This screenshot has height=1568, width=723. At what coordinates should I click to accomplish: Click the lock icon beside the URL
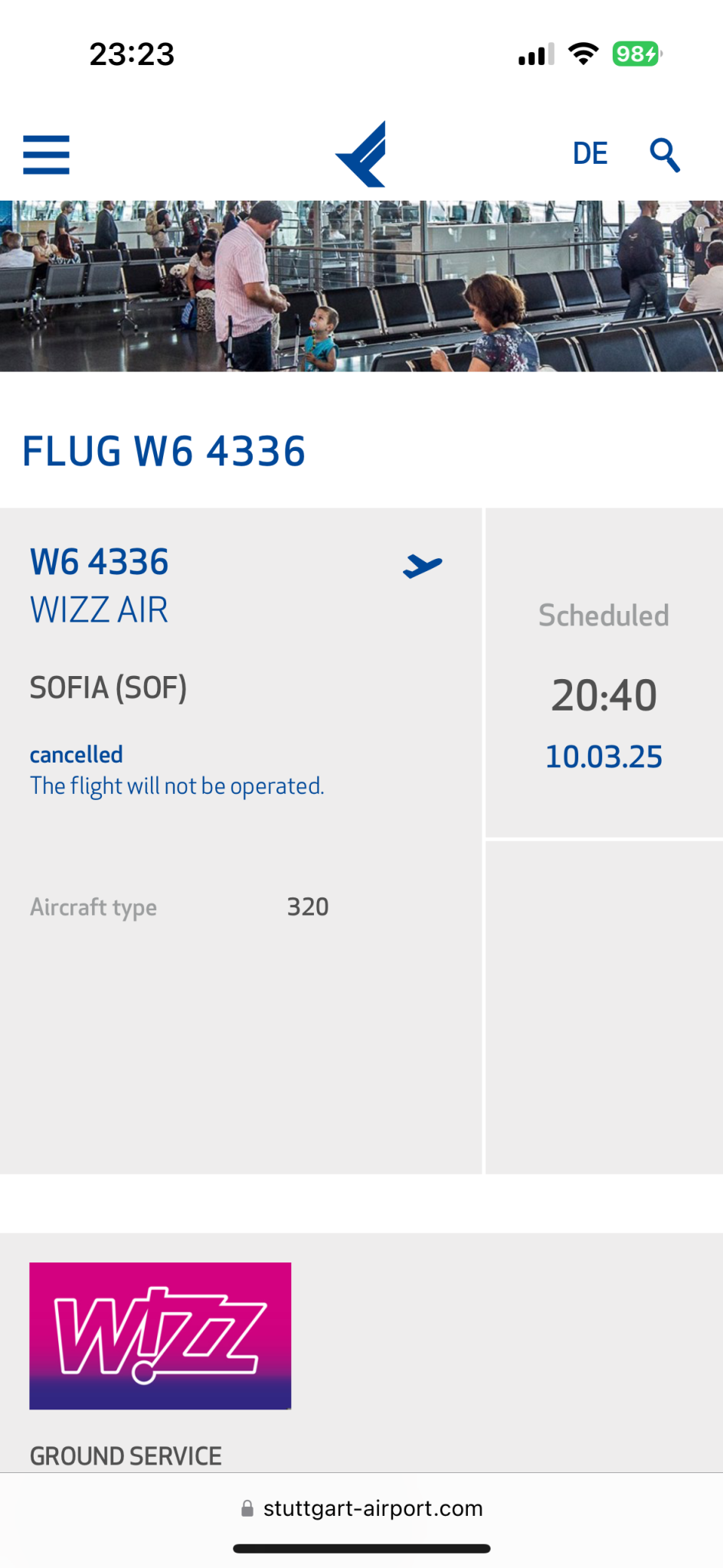[x=247, y=1508]
